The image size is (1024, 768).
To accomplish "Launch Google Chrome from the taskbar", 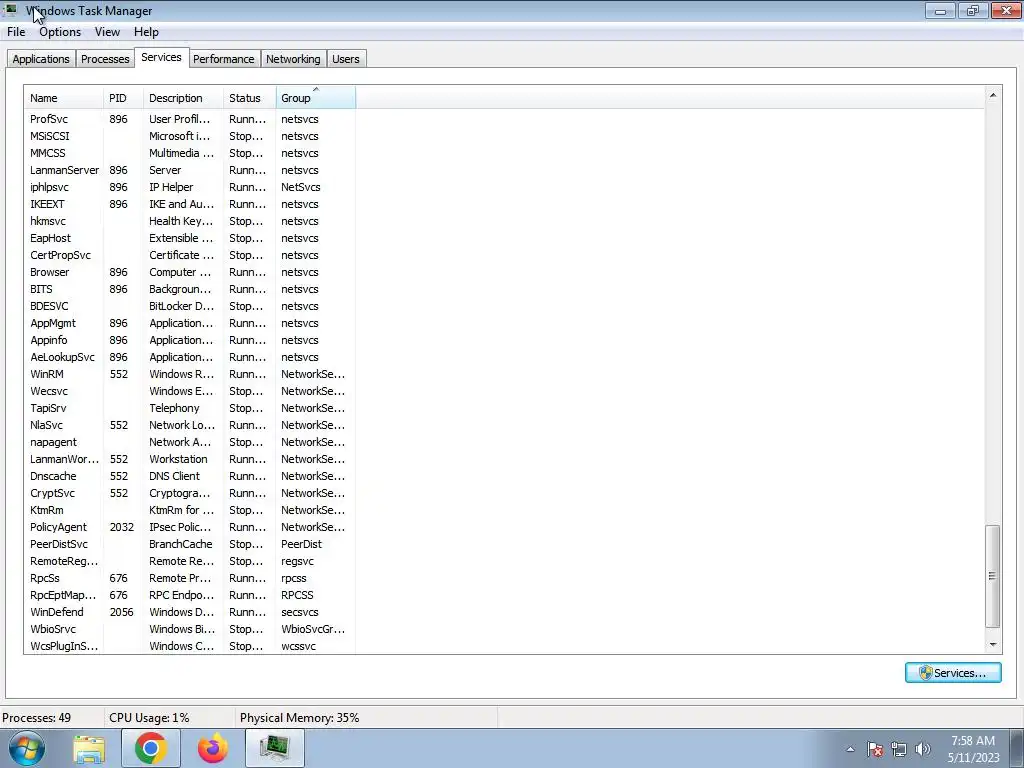I will 151,748.
